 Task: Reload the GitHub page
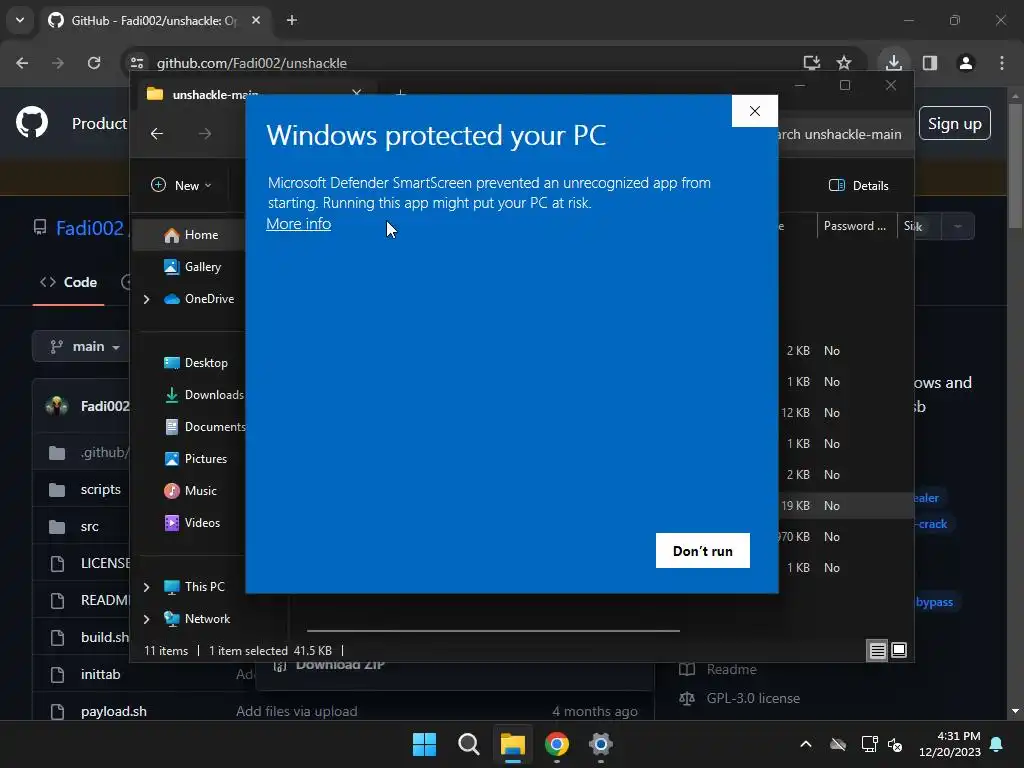tap(94, 63)
